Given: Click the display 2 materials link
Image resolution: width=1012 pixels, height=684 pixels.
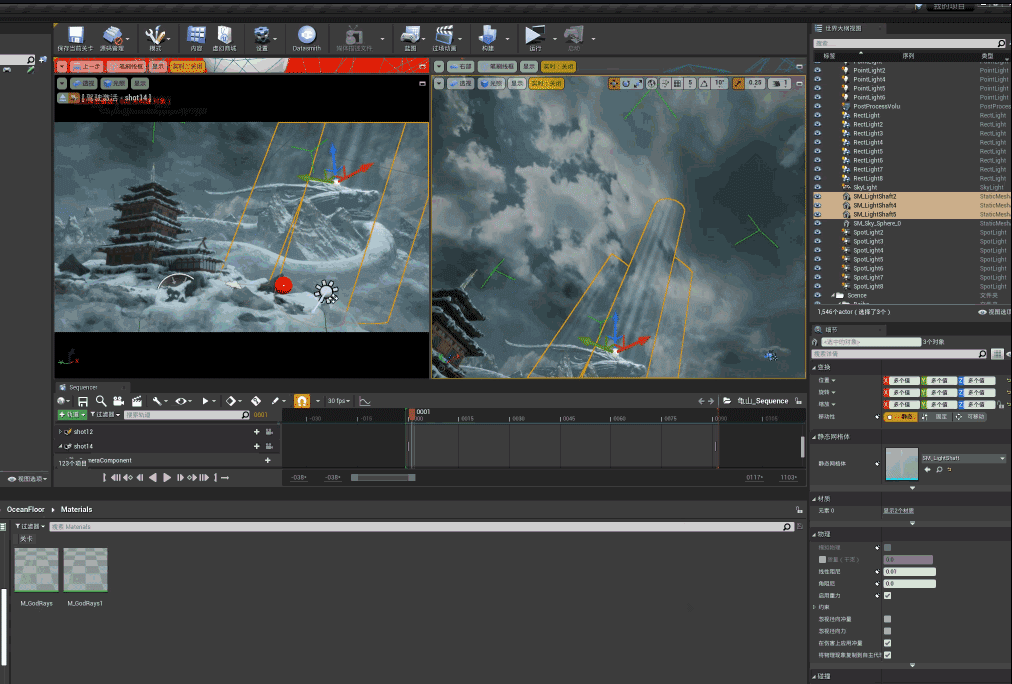Looking at the screenshot, I should [898, 511].
